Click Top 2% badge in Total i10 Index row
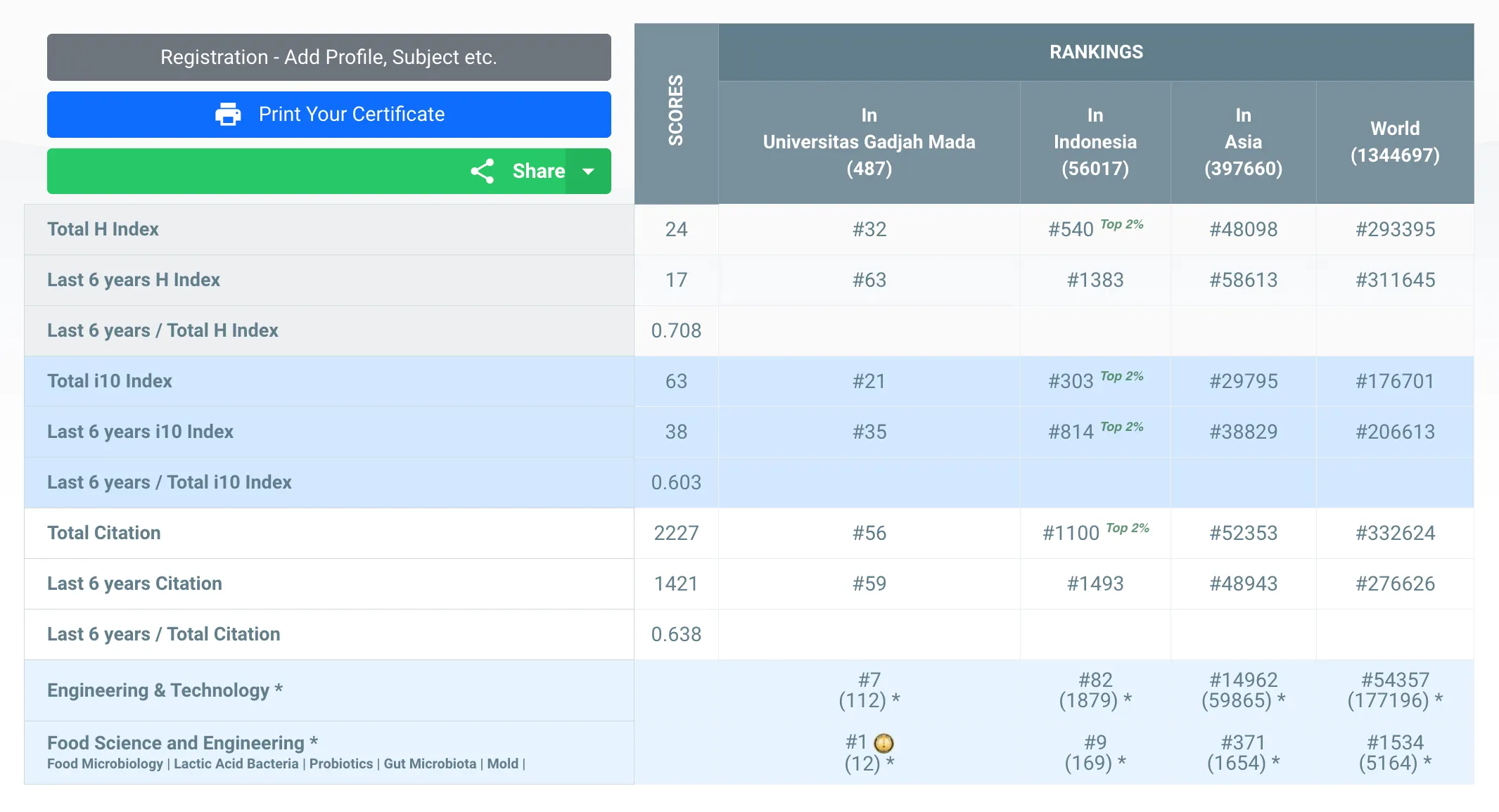Image resolution: width=1499 pixels, height=812 pixels. 1121,376
